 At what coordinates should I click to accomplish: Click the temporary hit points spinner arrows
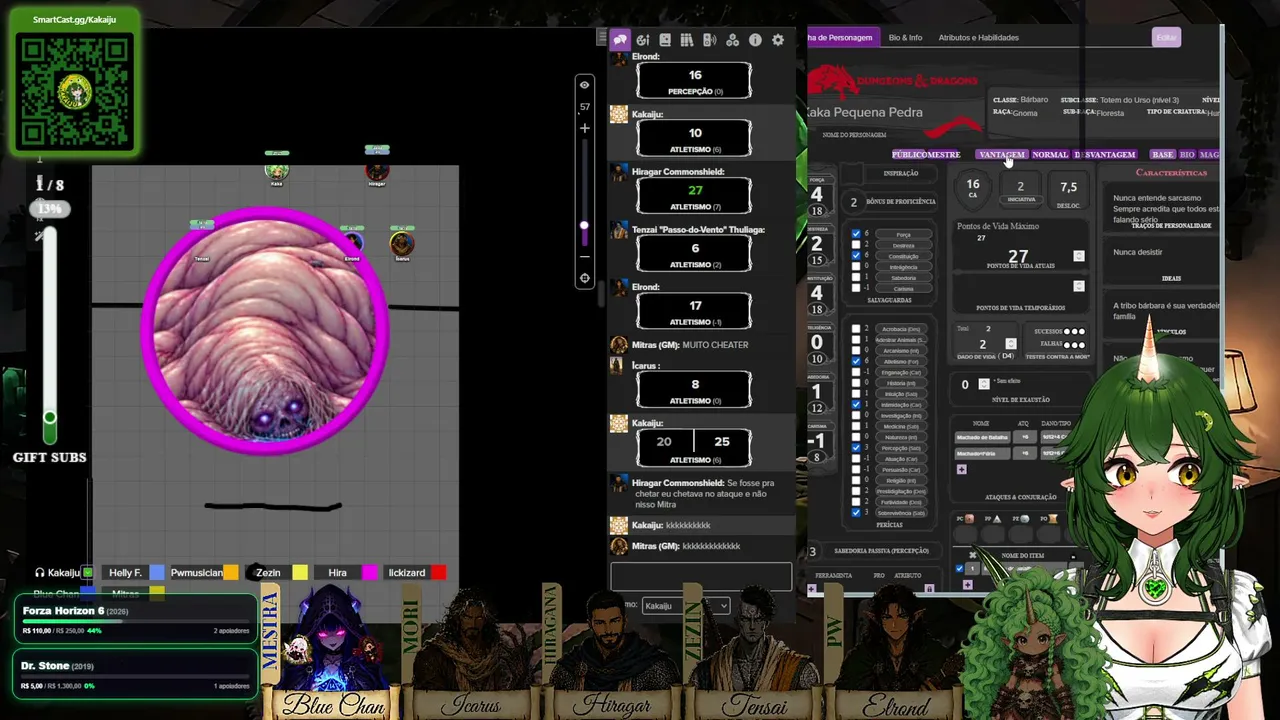click(x=1079, y=286)
